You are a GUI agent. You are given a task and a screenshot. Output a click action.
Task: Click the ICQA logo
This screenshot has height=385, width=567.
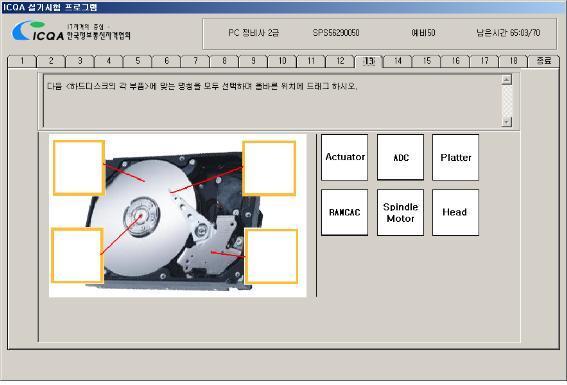71,31
